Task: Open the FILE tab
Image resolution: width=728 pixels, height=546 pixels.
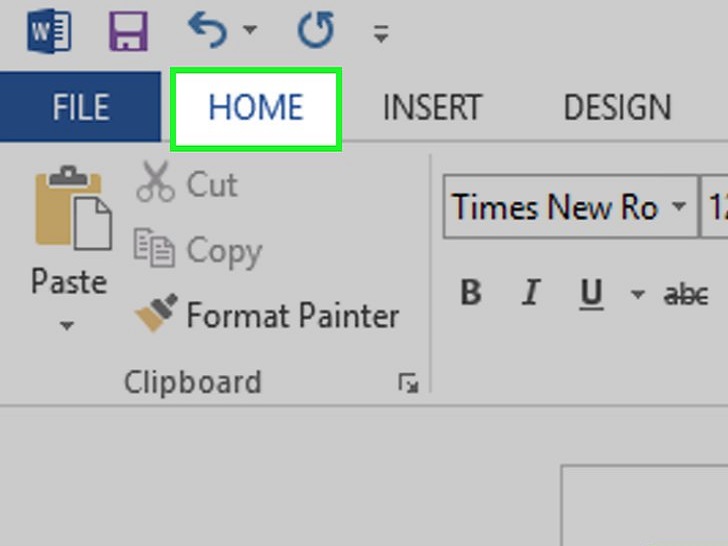Action: [80, 107]
